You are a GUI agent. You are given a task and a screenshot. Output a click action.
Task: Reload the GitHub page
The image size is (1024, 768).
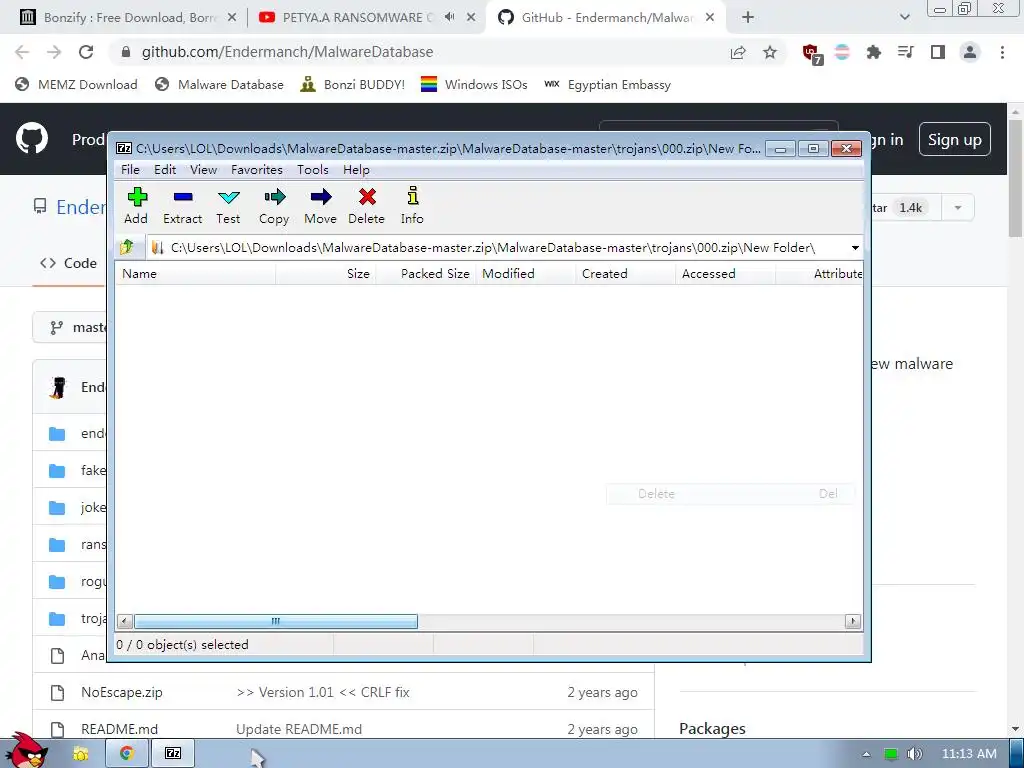(x=86, y=52)
